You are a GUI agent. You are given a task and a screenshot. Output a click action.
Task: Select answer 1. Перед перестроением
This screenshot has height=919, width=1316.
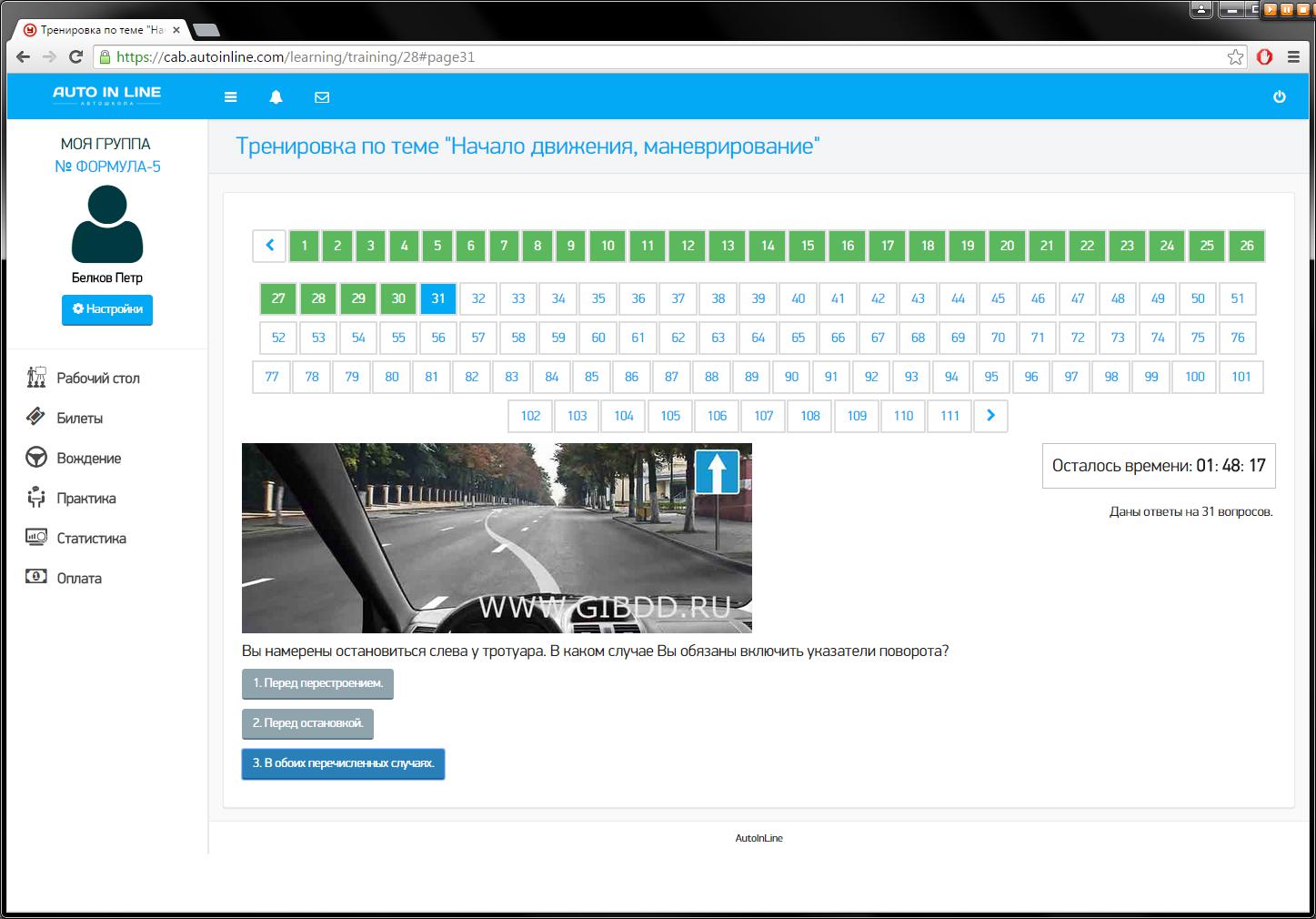click(317, 683)
